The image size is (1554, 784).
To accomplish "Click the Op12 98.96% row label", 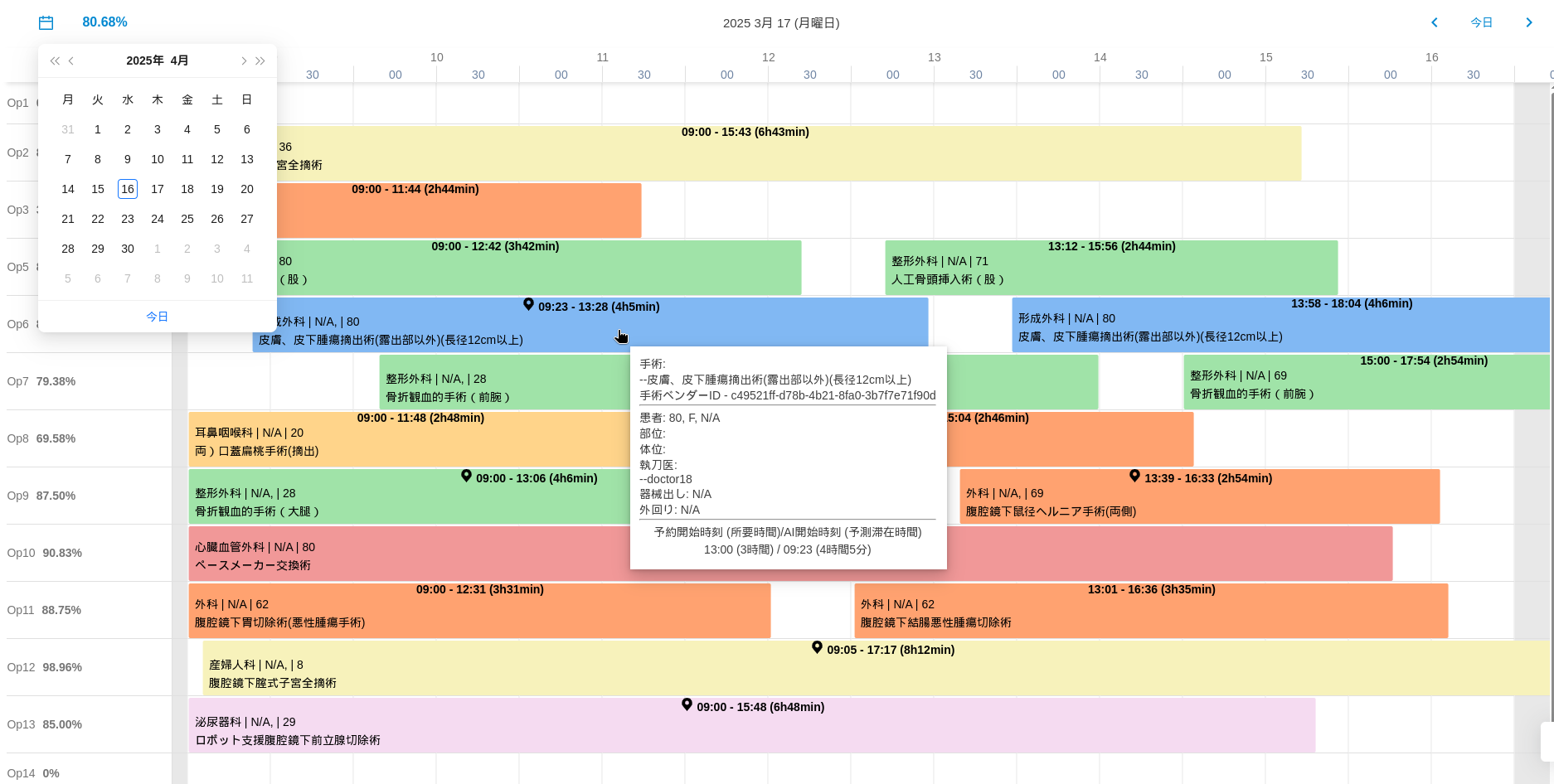I will (x=45, y=667).
